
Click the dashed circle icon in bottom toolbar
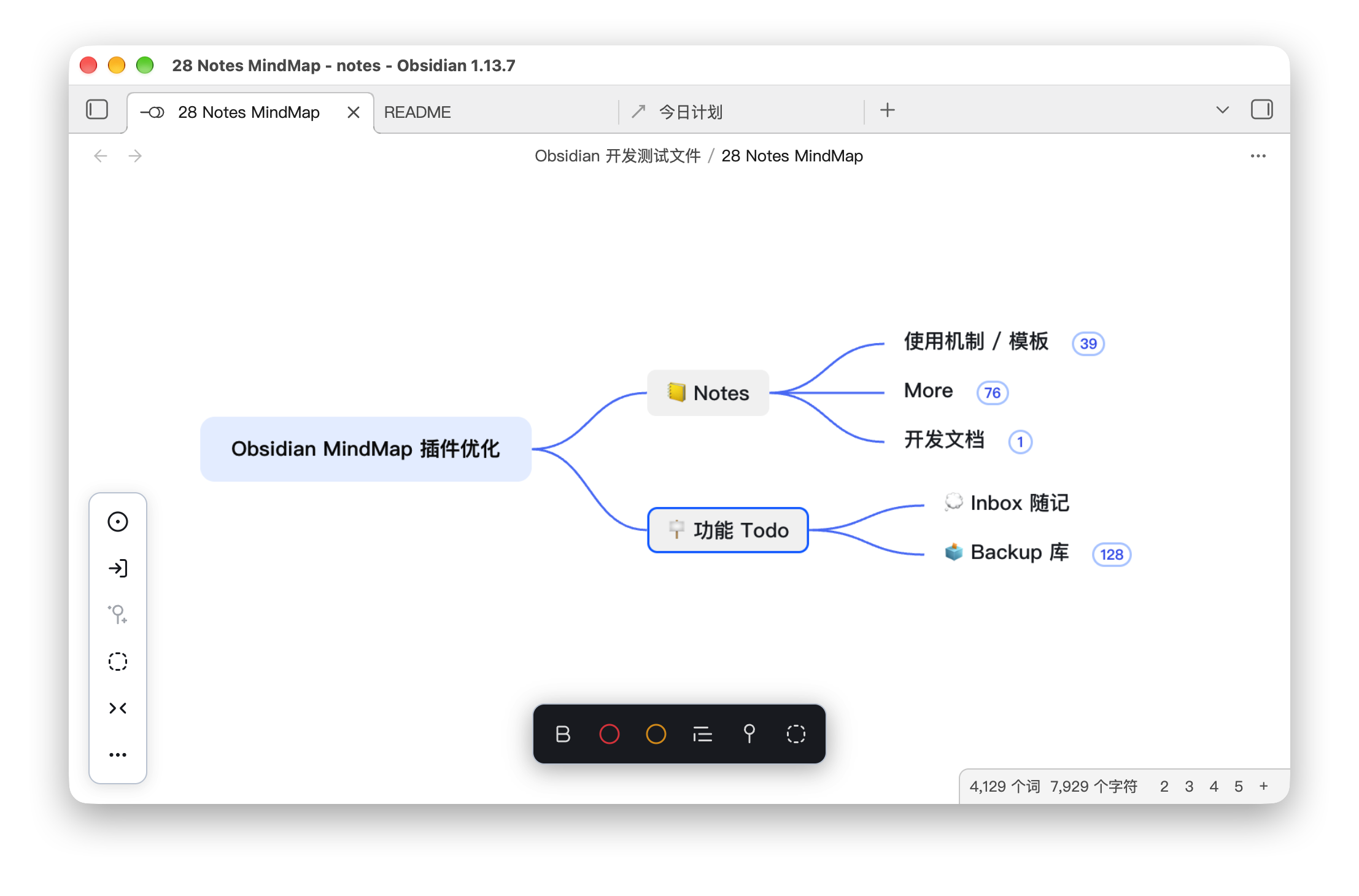[796, 734]
